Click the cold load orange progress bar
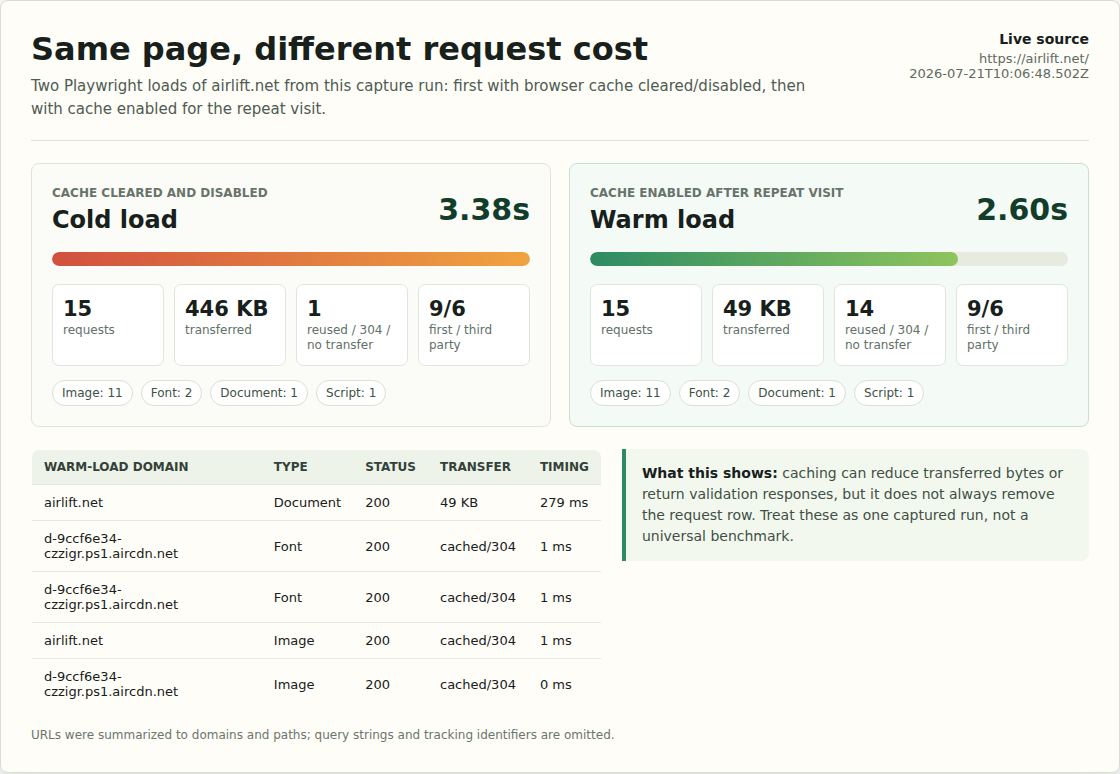Viewport: 1120px width, 774px height. tap(291, 259)
